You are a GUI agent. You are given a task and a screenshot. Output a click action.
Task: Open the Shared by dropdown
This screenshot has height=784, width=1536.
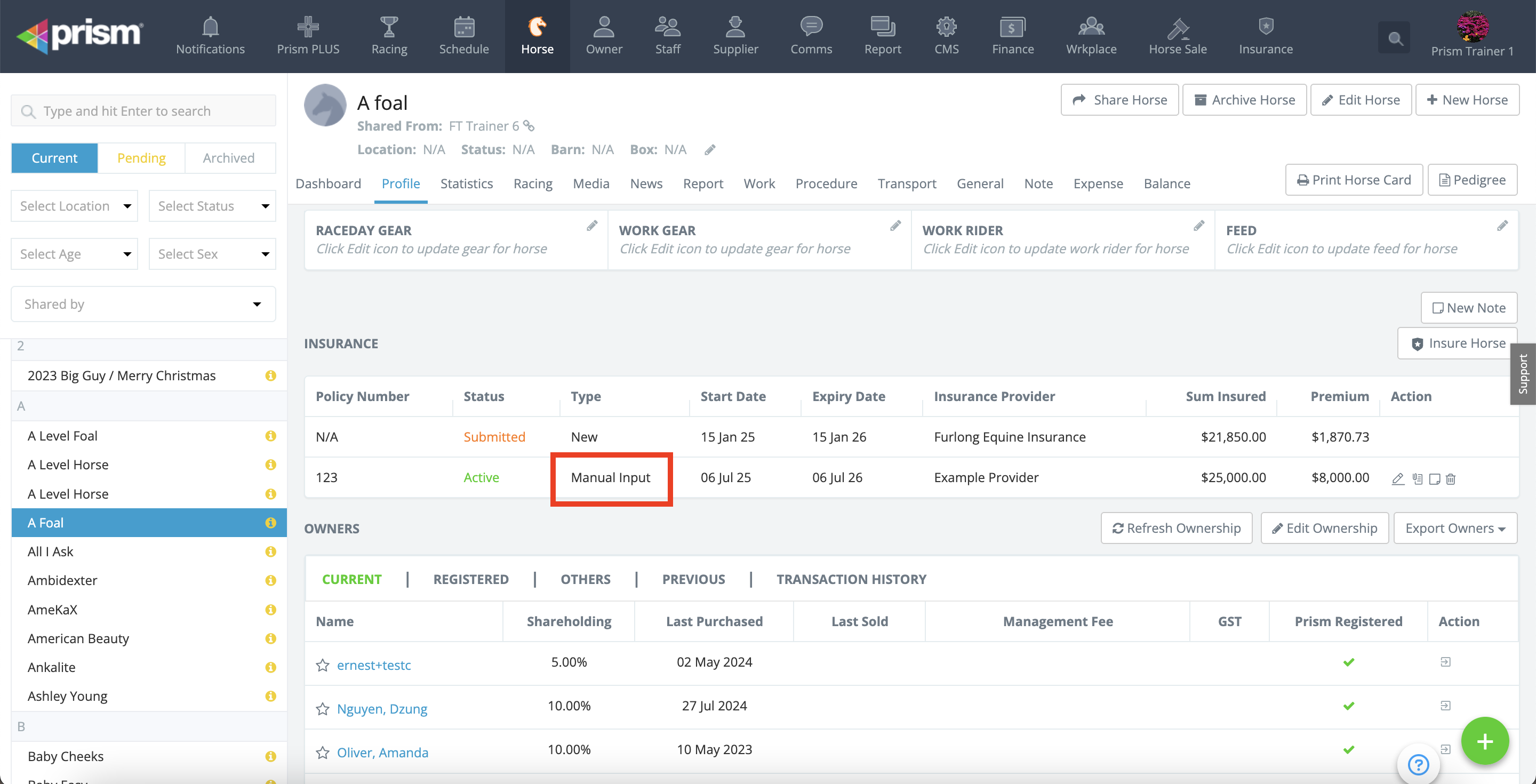(x=143, y=304)
